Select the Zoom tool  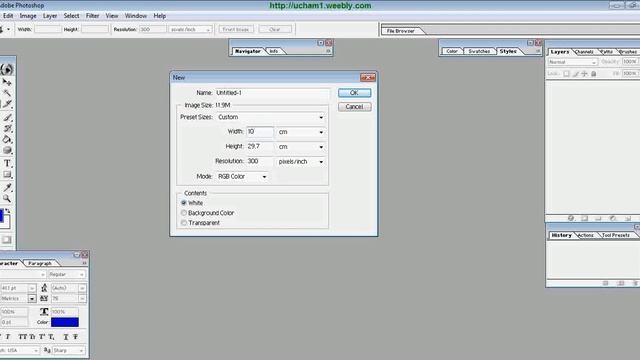(7, 198)
